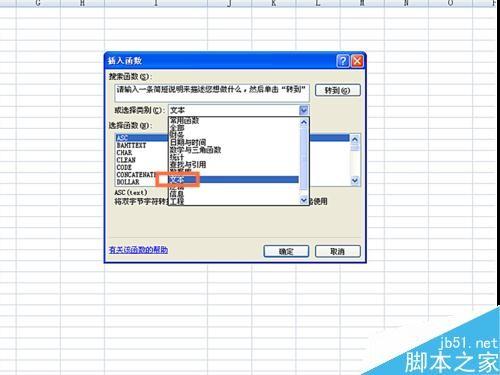Image resolution: width=500 pixels, height=375 pixels.
Task: Select column H header in spreadsheet
Action: point(82,3)
